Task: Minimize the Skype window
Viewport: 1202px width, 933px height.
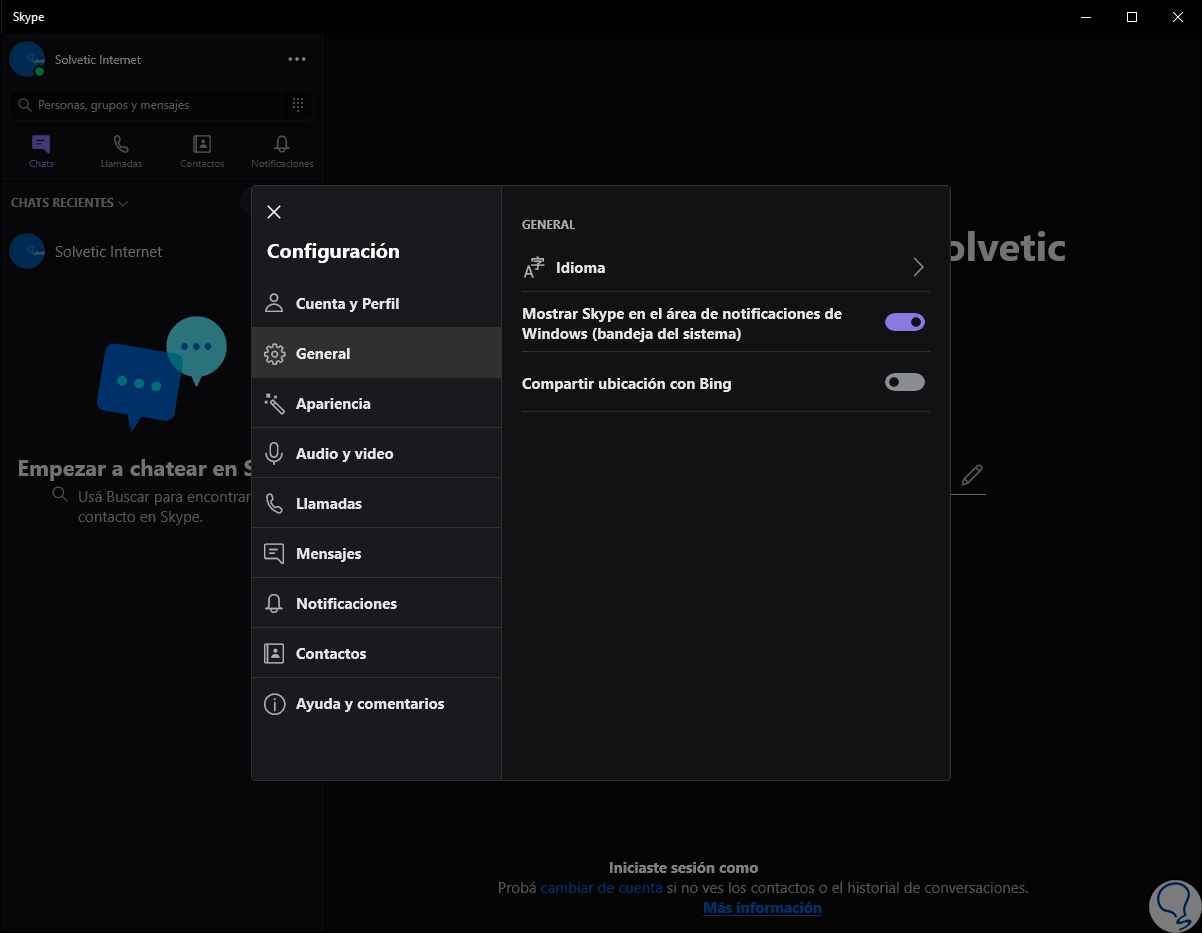Action: pyautogui.click(x=1087, y=17)
